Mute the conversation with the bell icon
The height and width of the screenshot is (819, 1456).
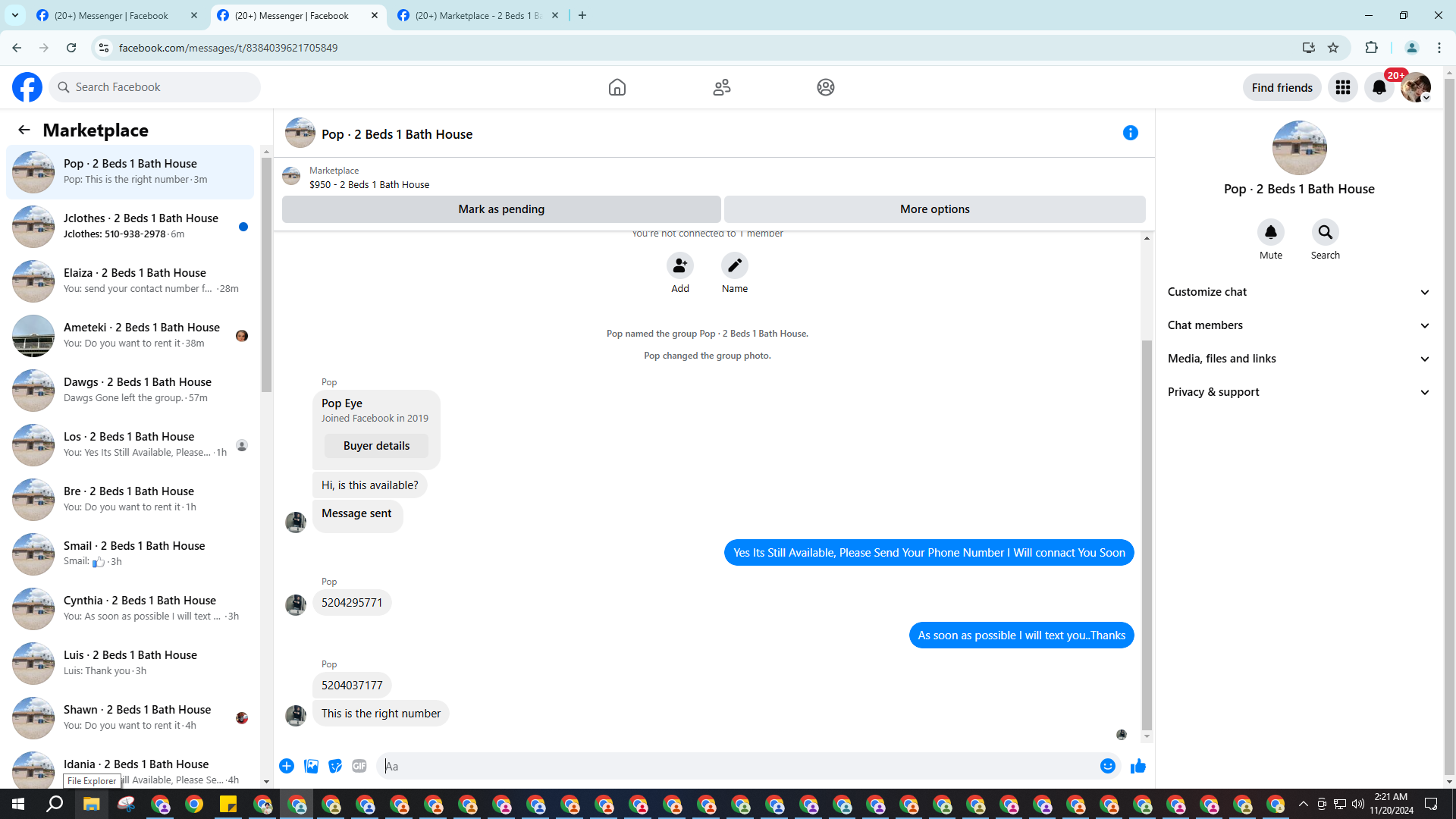(1271, 232)
